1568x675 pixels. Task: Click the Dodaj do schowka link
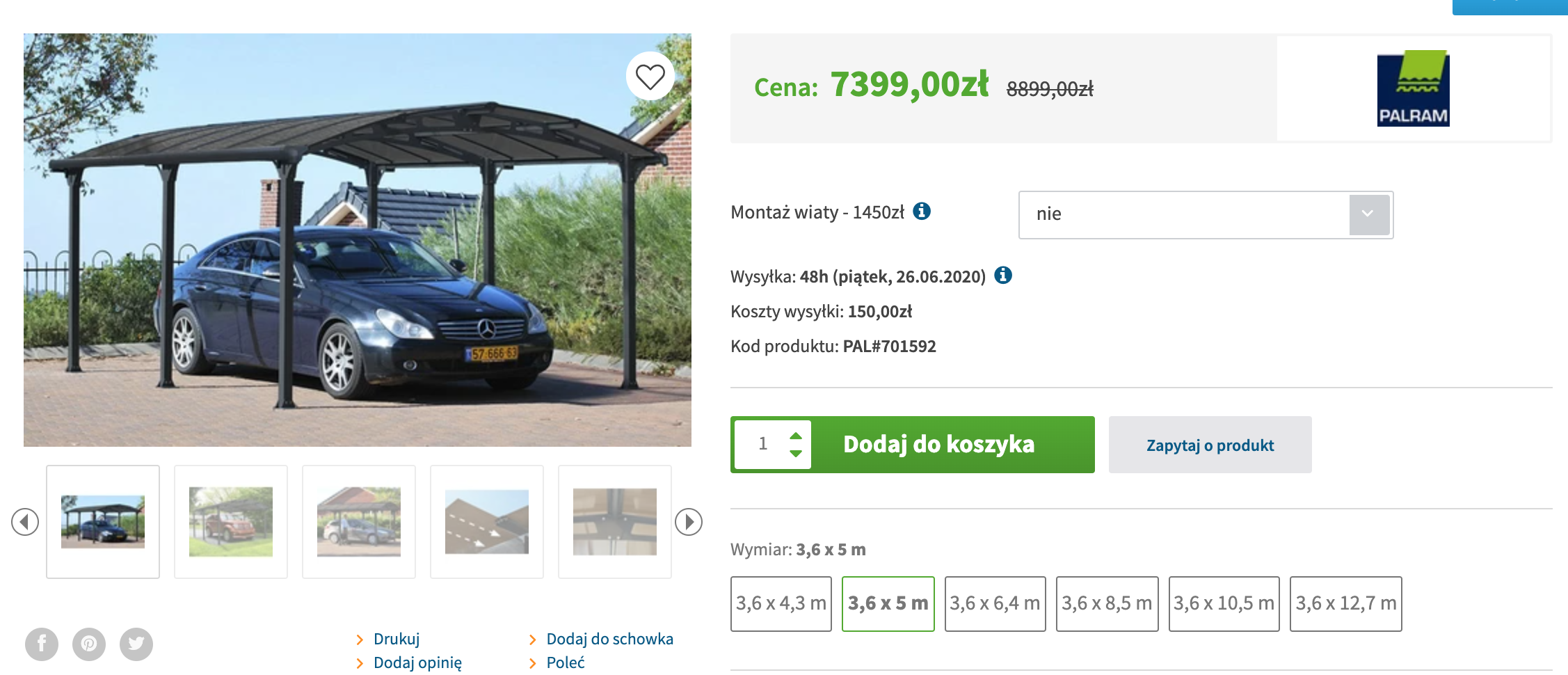(609, 639)
